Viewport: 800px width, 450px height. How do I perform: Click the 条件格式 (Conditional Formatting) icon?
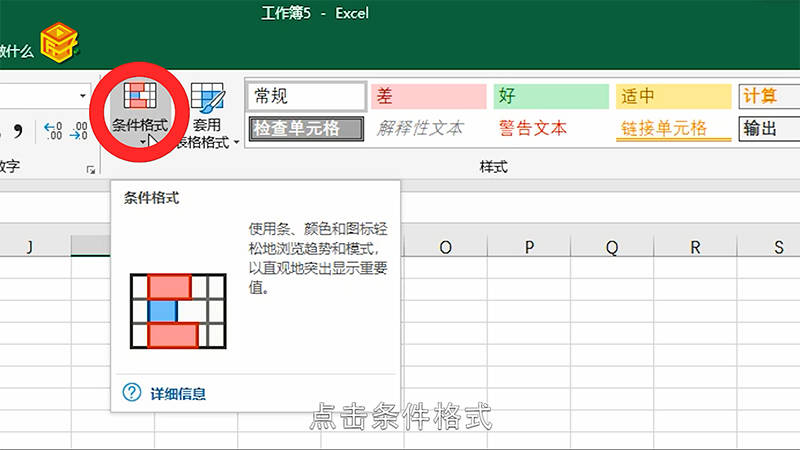(139, 98)
